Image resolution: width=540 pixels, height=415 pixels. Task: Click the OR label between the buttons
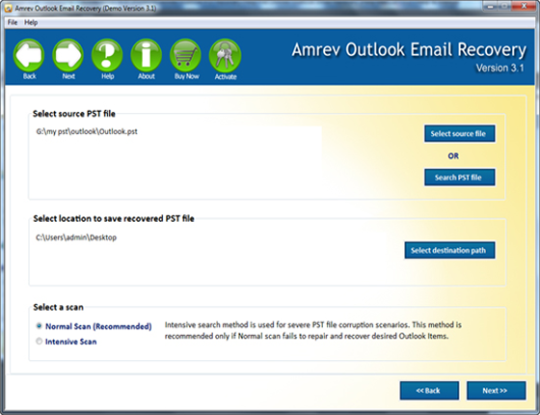click(x=453, y=156)
